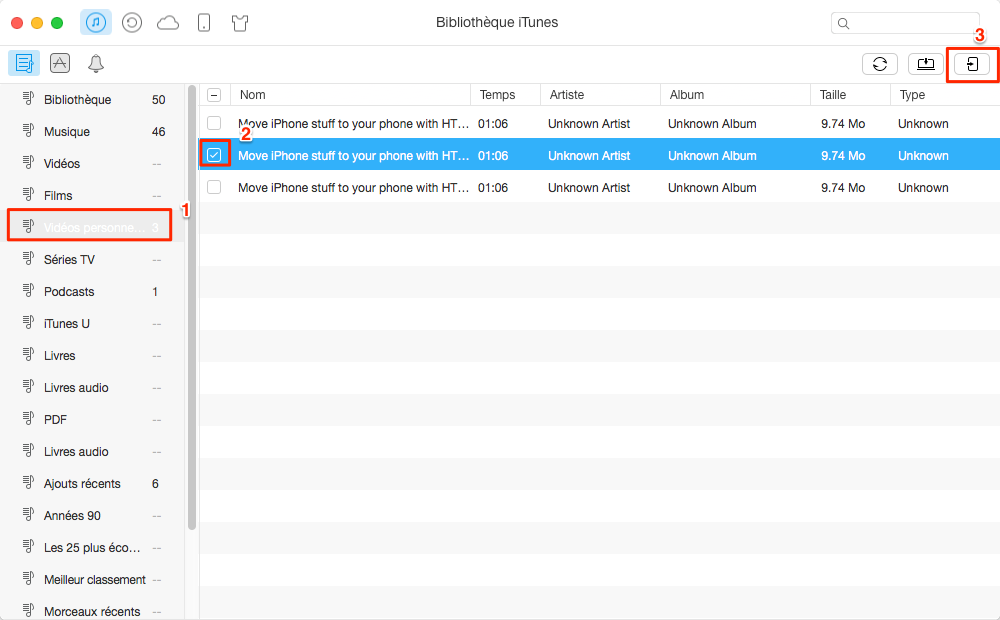Select Les 25 plus écoutés playlist

pyautogui.click(x=92, y=547)
